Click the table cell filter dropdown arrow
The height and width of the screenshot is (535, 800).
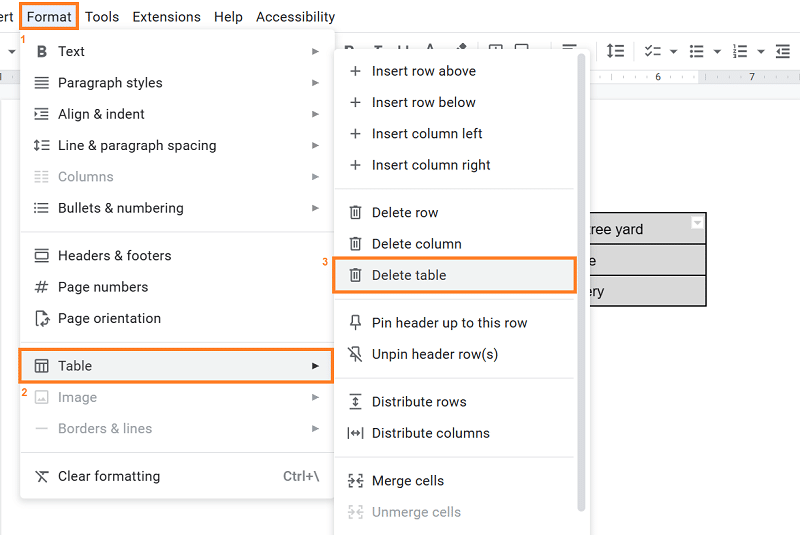[697, 223]
